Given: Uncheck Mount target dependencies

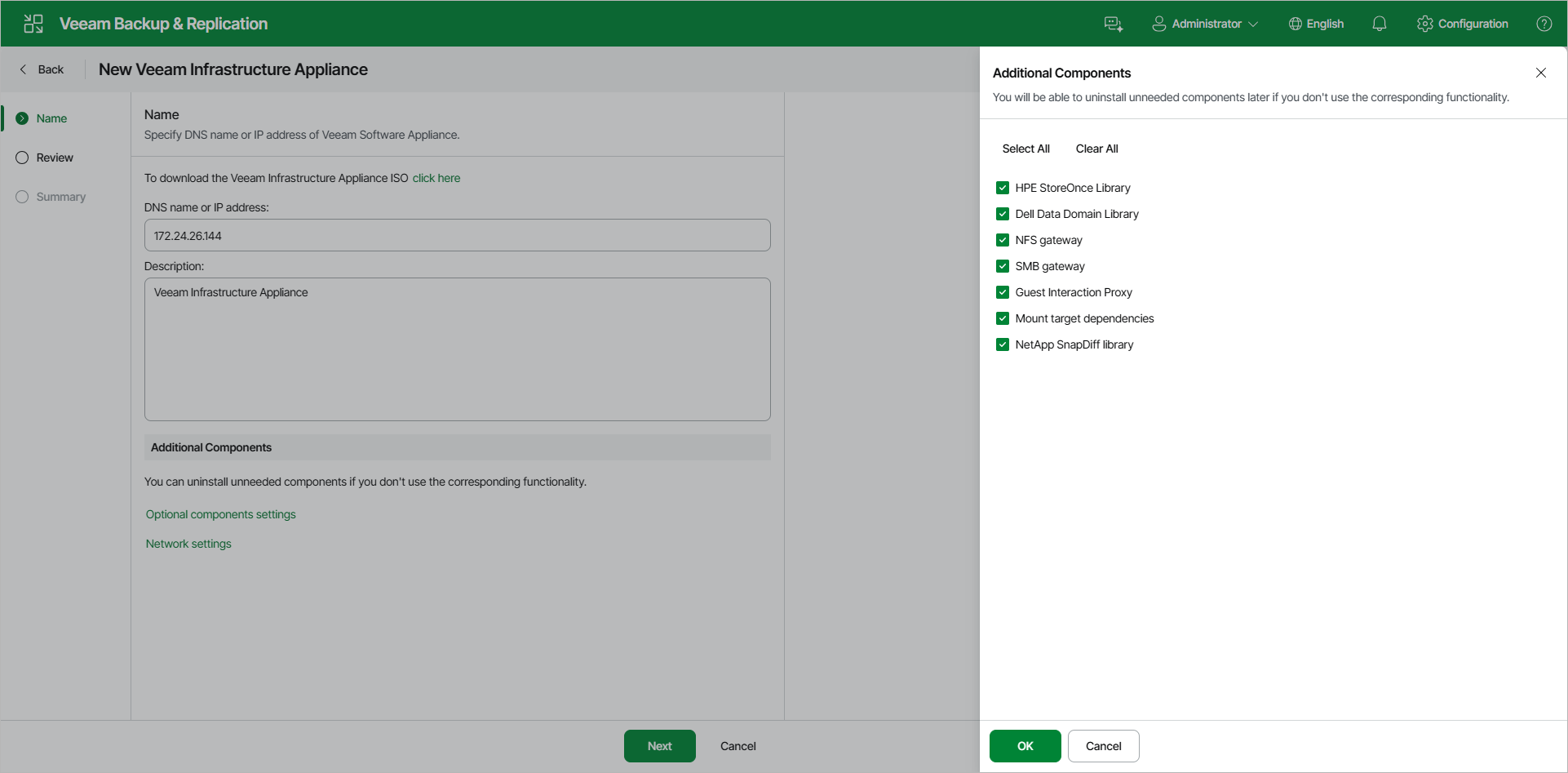Looking at the screenshot, I should [1002, 318].
